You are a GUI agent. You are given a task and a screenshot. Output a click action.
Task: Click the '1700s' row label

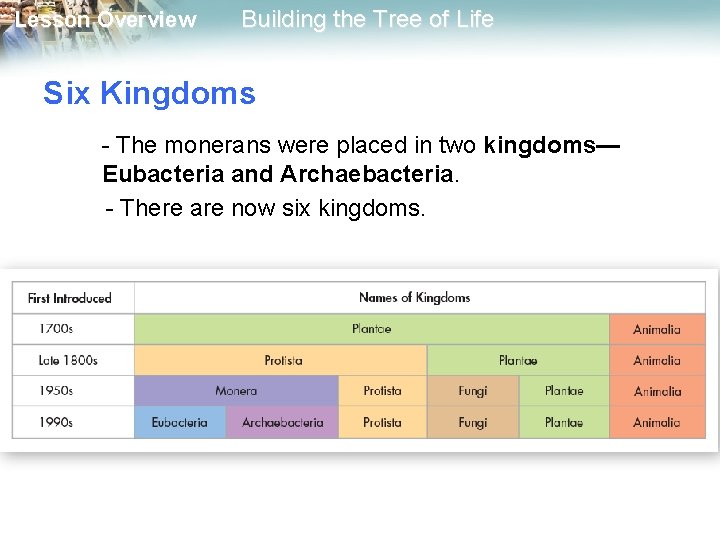click(56, 329)
